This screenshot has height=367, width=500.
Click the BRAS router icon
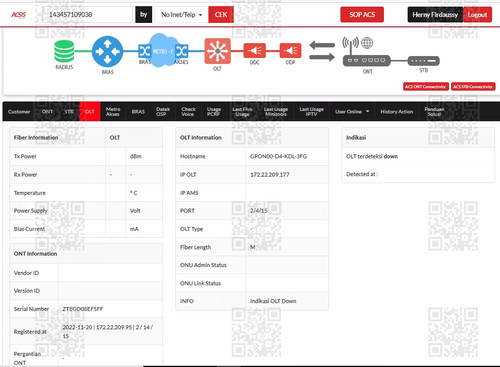[x=107, y=51]
